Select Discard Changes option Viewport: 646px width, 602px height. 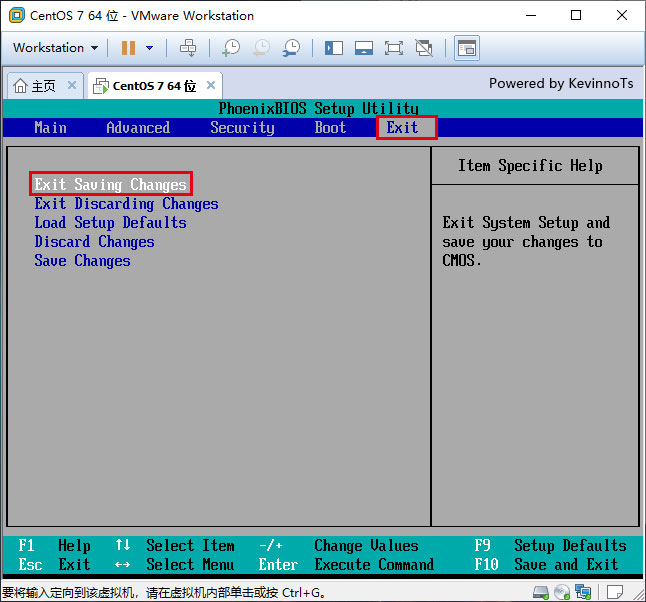click(94, 241)
